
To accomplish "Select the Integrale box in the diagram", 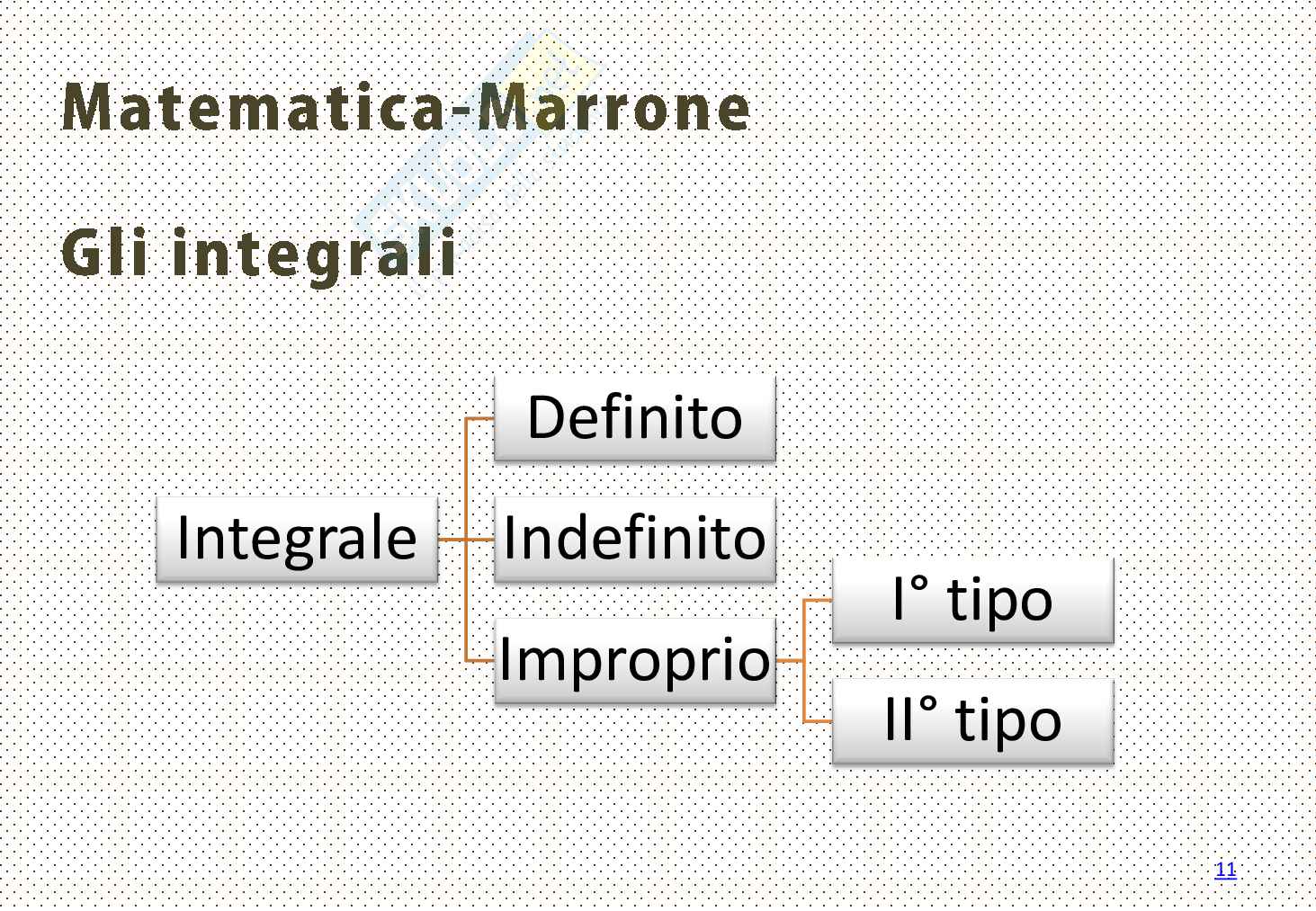I will pos(297,539).
